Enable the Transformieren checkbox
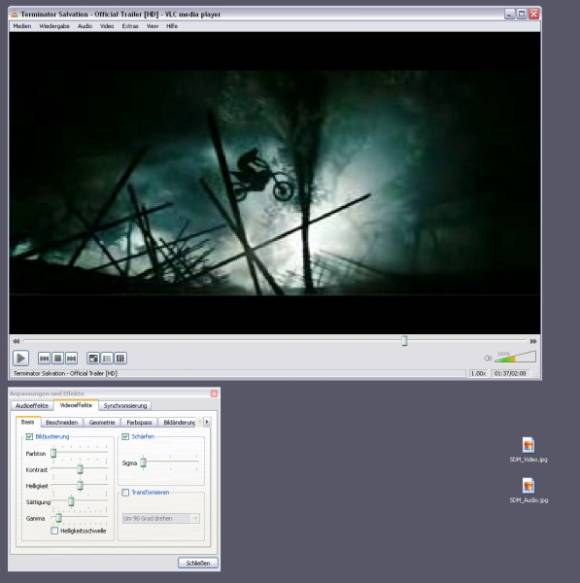Image resolution: width=580 pixels, height=583 pixels. 125,492
